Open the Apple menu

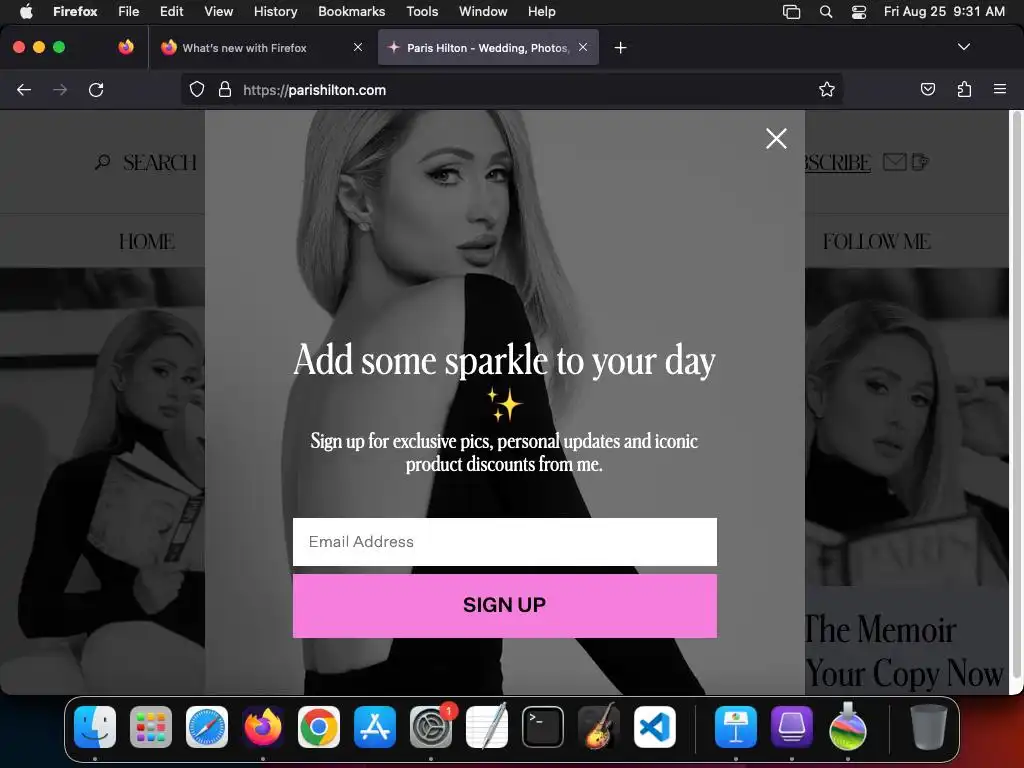(26, 11)
